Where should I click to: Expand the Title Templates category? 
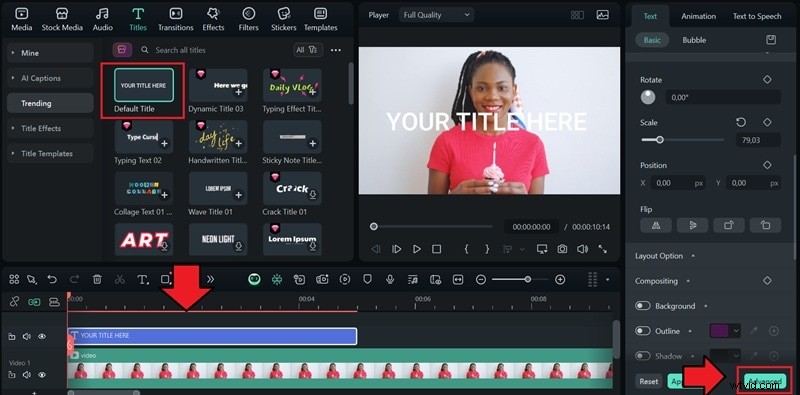click(50, 153)
